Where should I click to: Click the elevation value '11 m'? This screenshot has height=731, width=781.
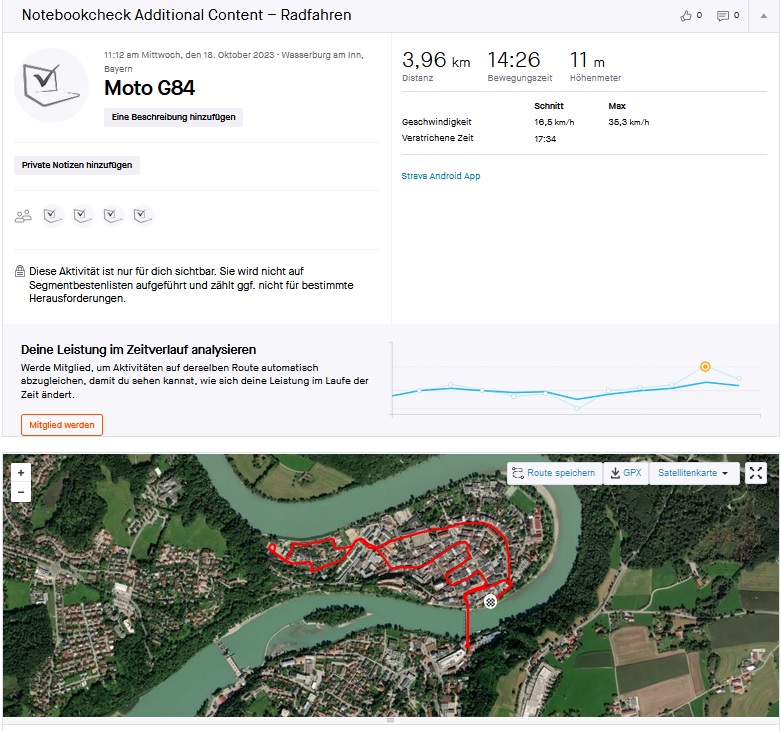[x=587, y=60]
